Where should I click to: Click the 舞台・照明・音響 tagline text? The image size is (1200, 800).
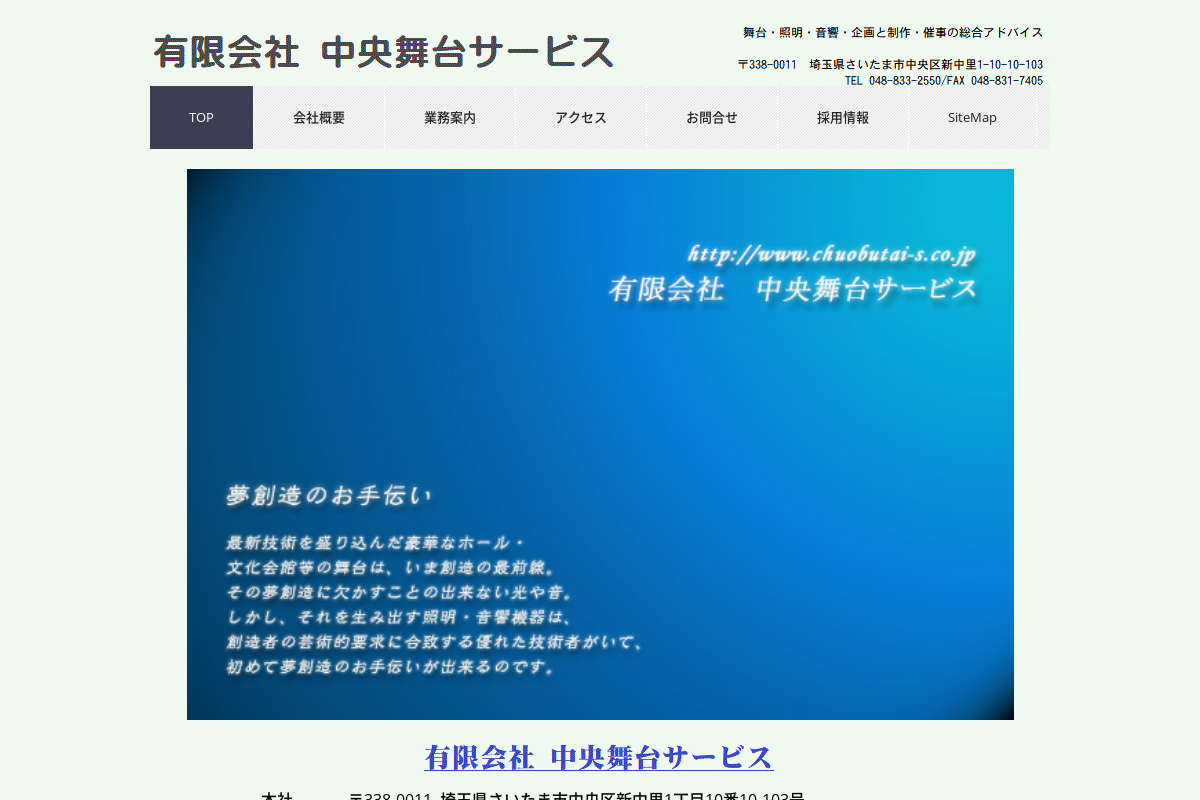click(x=893, y=32)
